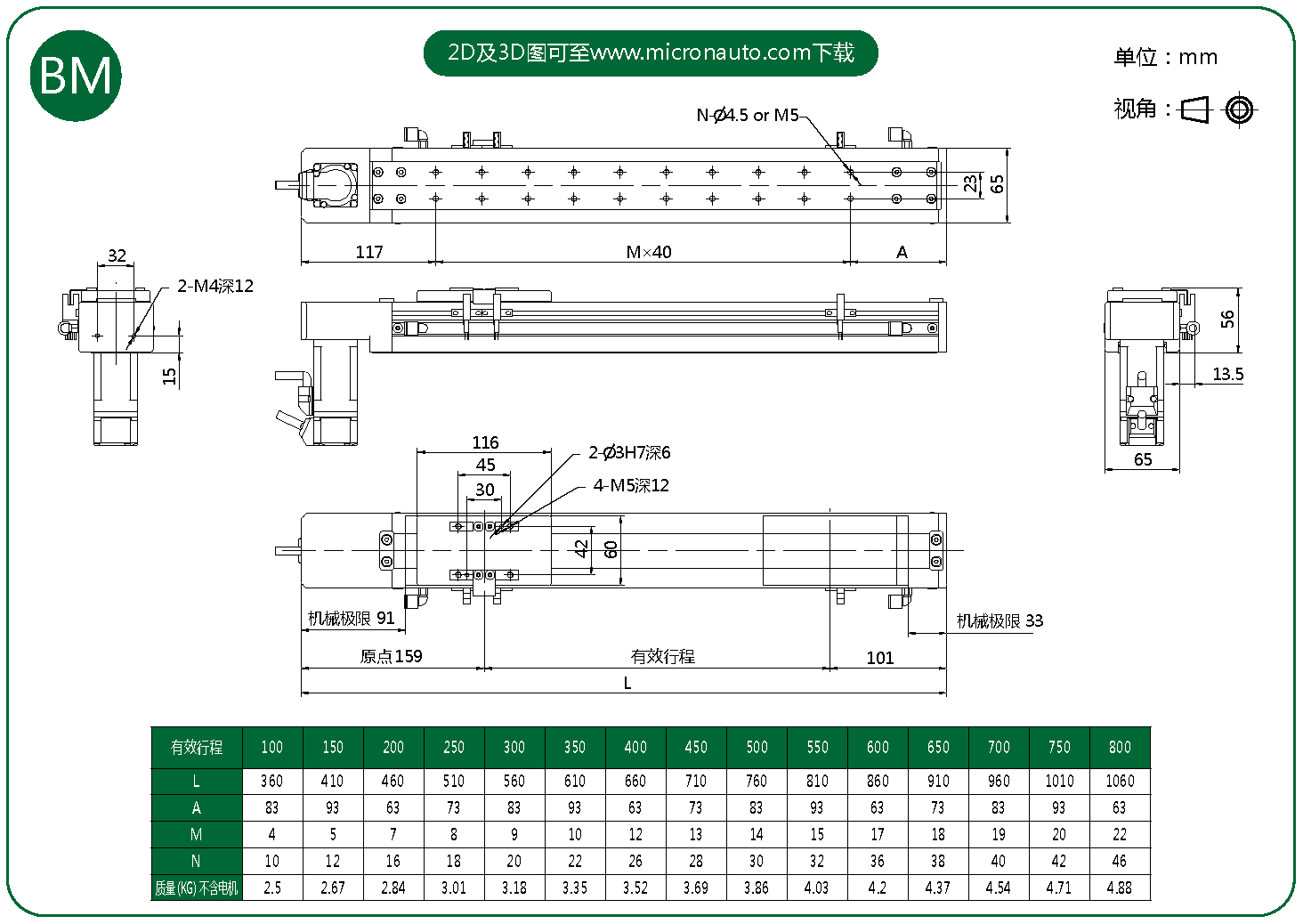Click the green BM circle logo
The width and height of the screenshot is (1303, 924).
(76, 76)
